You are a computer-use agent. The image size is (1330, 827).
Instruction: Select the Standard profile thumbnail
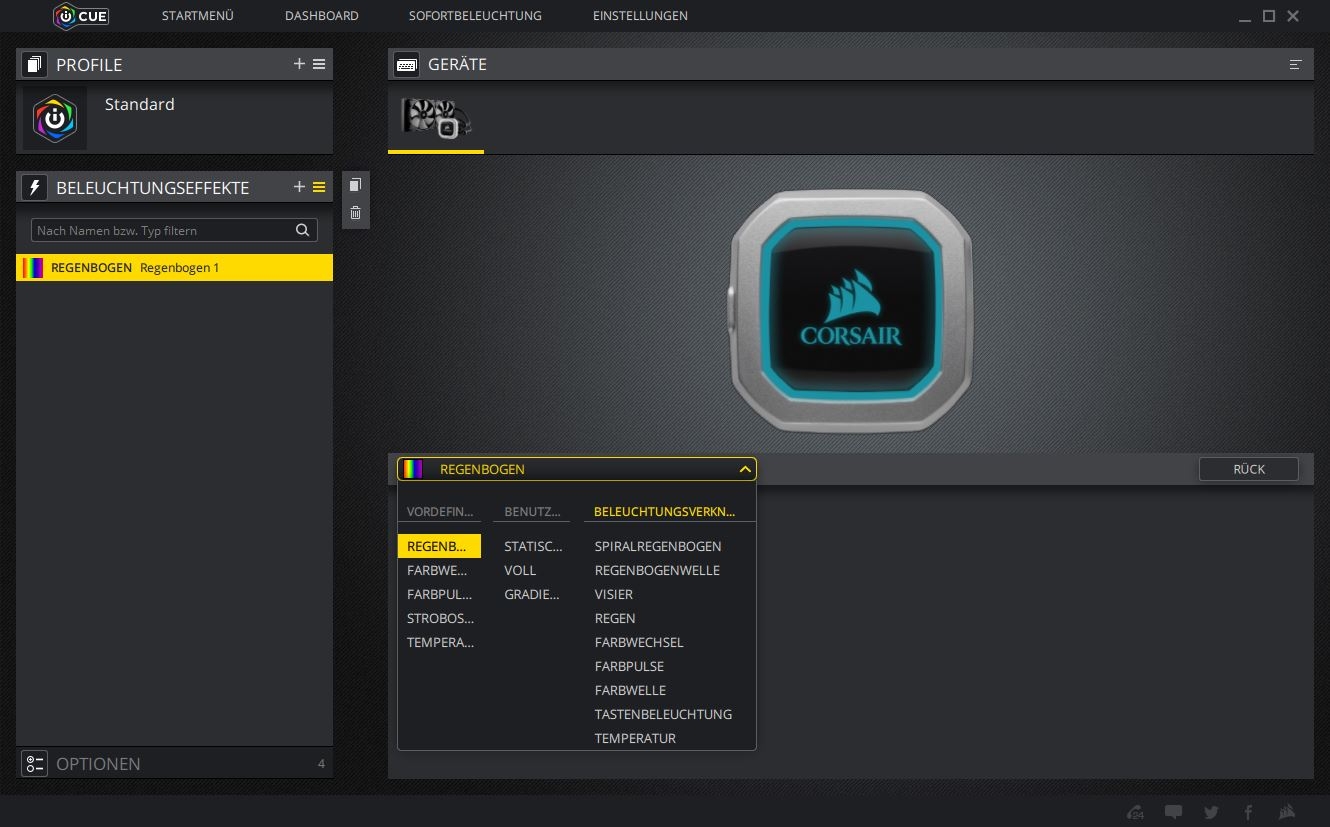point(55,119)
